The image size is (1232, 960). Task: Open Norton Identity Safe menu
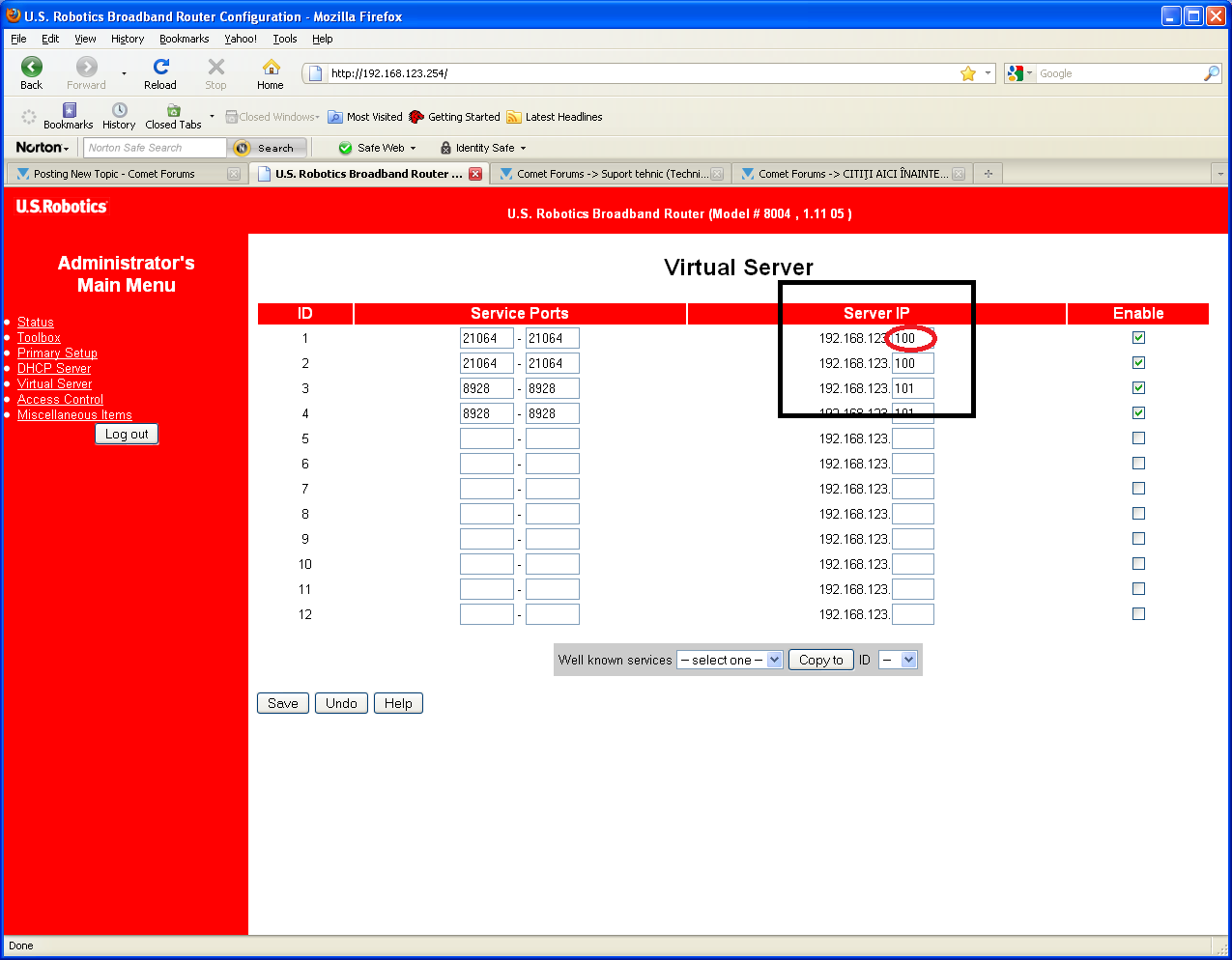tap(483, 148)
